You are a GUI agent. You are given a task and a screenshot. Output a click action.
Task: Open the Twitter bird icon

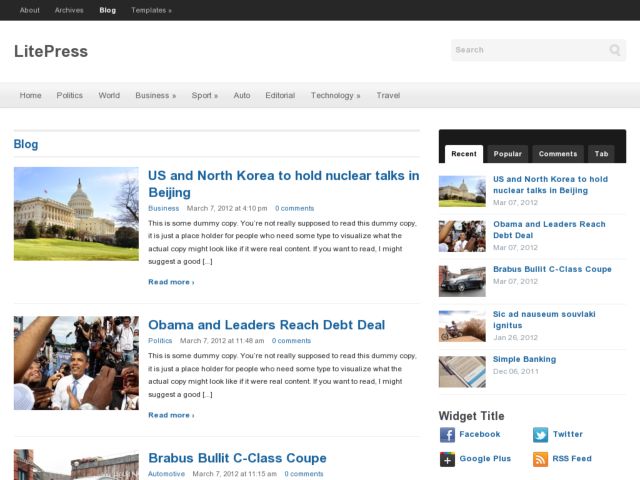[x=540, y=435]
